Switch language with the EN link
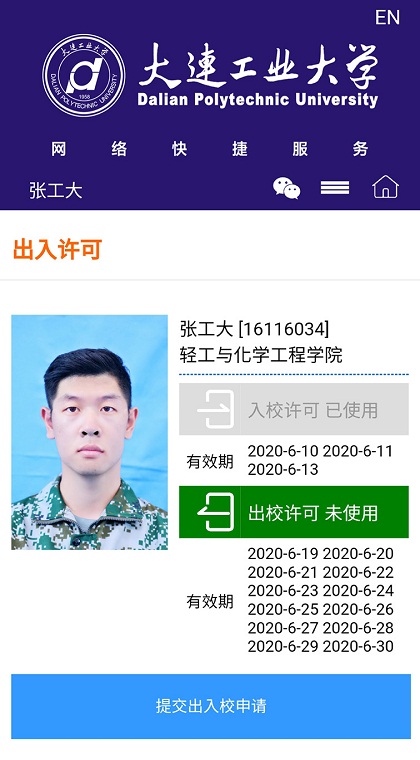 point(387,17)
